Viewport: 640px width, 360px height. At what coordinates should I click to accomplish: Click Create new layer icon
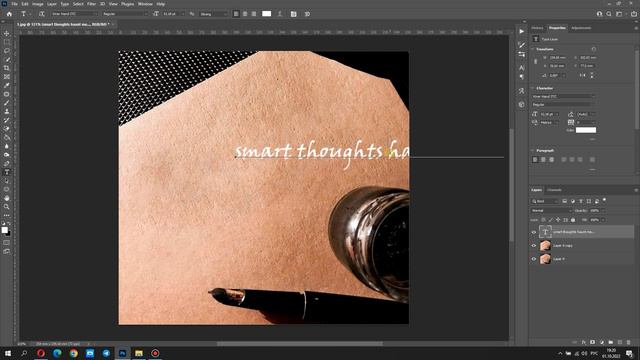620,342
